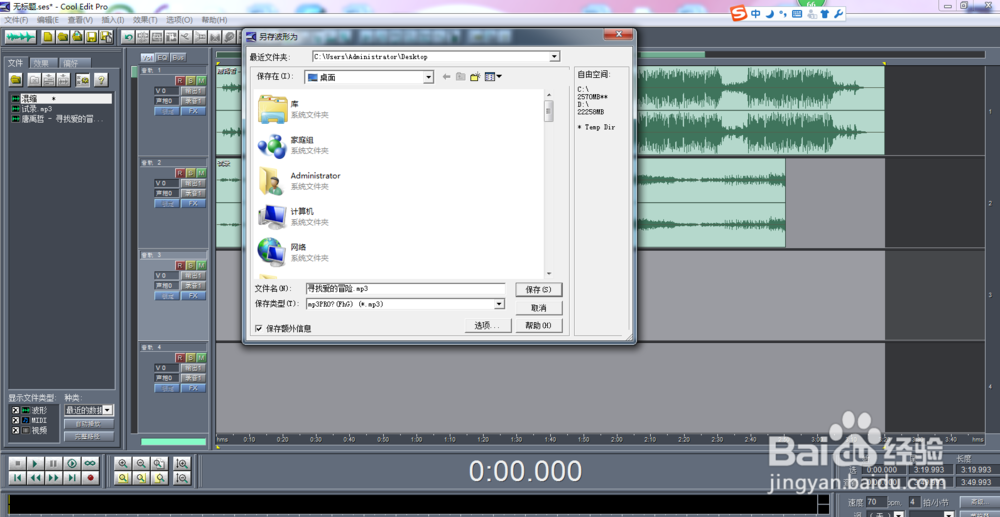This screenshot has height=517, width=1000.
Task: Open the 选项(O) menu
Action: click(x=179, y=20)
